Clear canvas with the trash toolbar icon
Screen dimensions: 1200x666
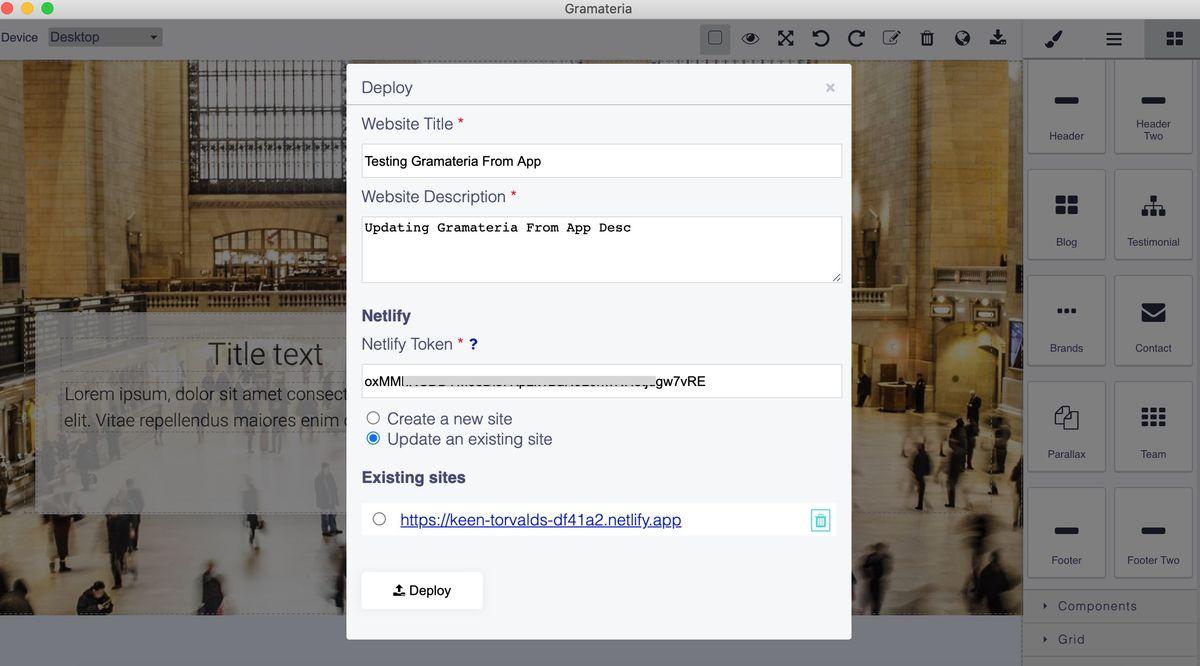(x=927, y=38)
